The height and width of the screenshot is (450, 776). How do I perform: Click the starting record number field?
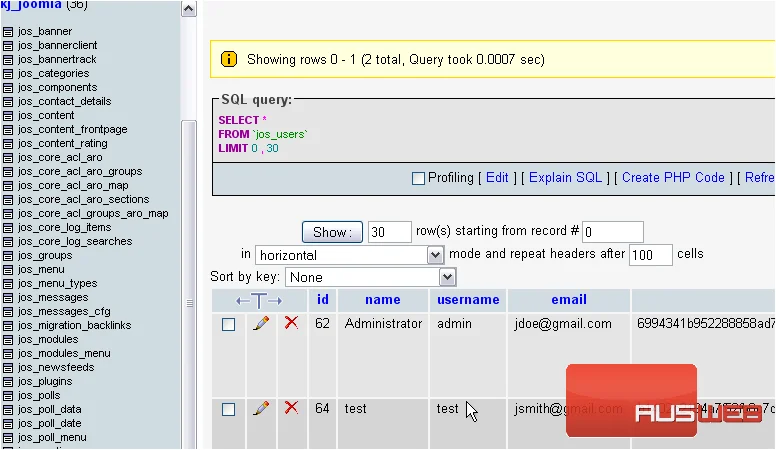(x=613, y=232)
